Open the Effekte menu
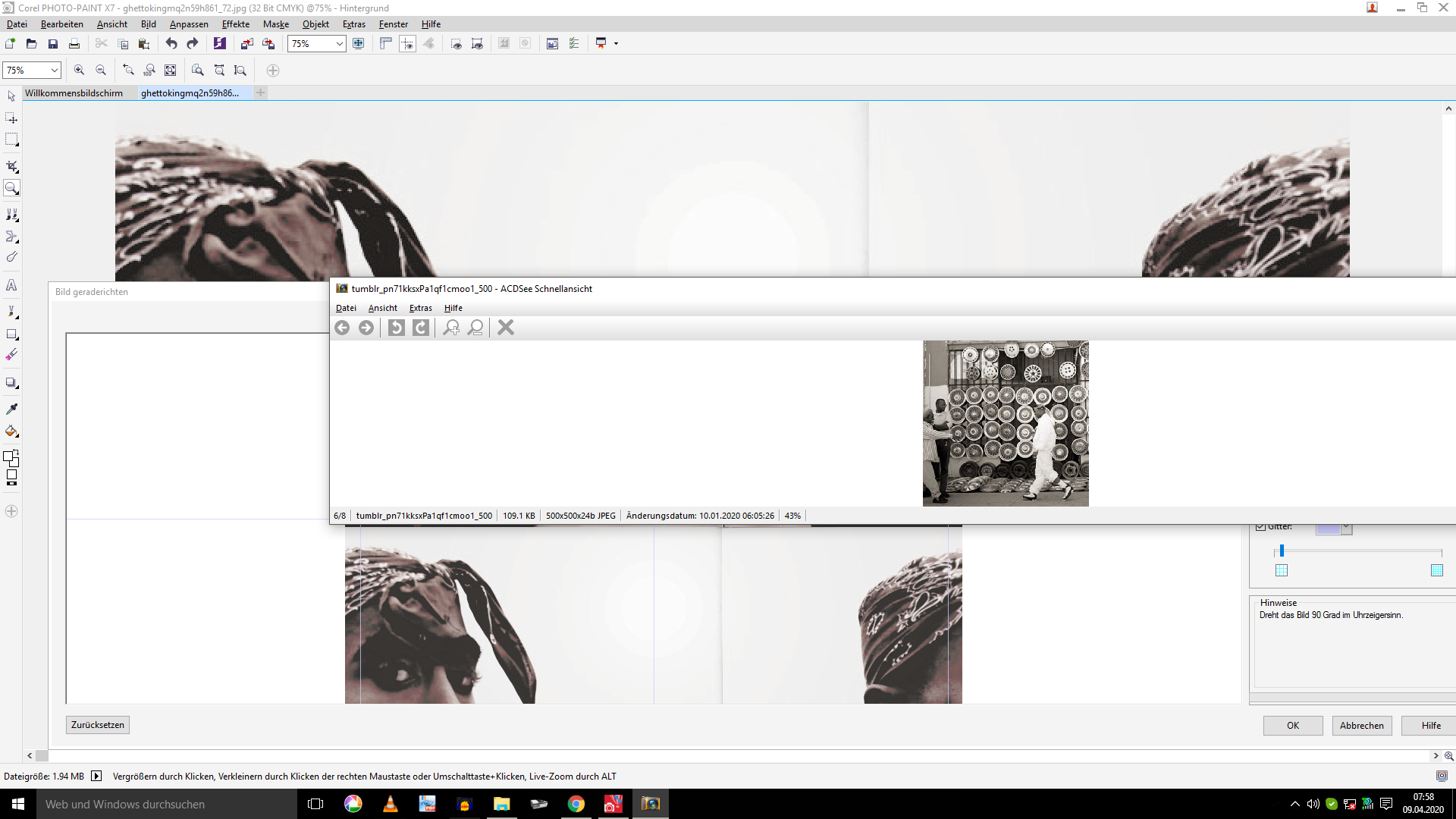1456x819 pixels. 235,24
